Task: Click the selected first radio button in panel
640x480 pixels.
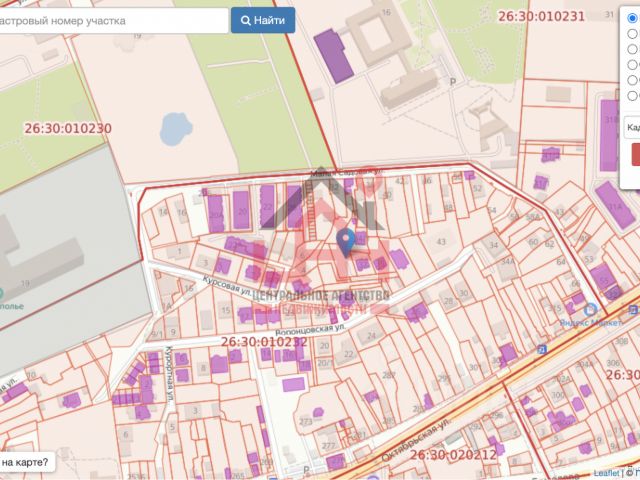Action: point(633,18)
